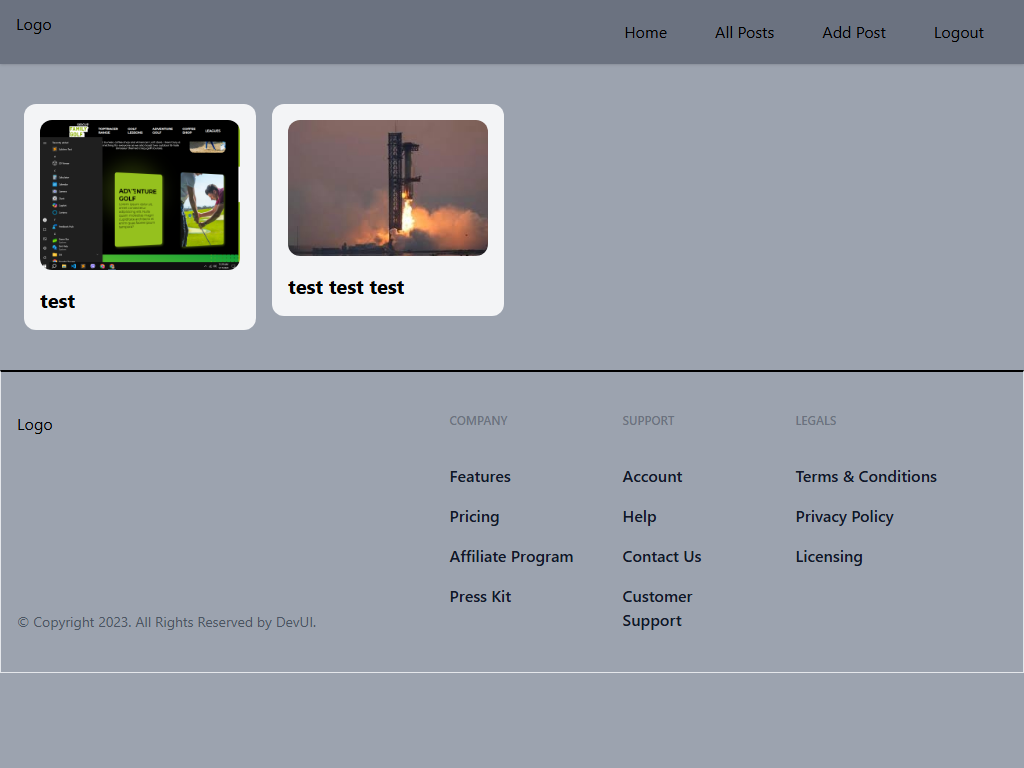
Task: View the Pricing page link
Action: pyautogui.click(x=474, y=517)
